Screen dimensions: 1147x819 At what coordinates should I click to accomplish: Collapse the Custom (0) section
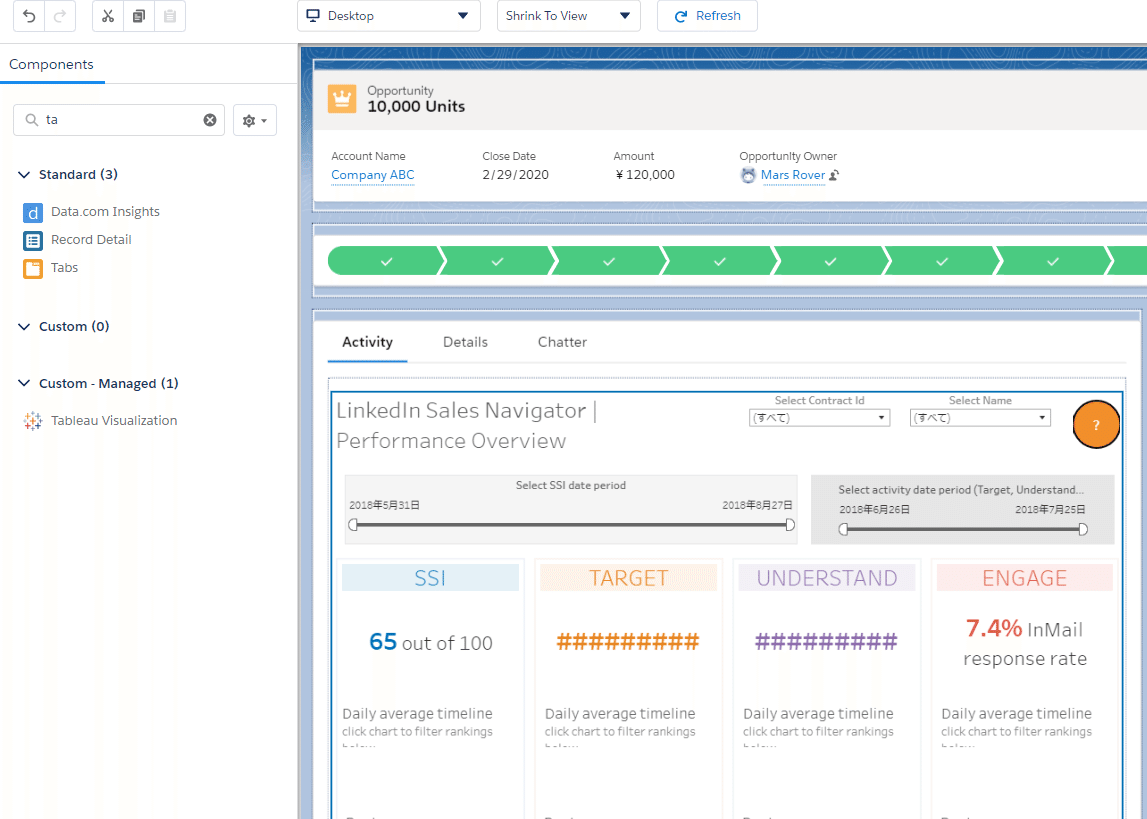coord(24,327)
